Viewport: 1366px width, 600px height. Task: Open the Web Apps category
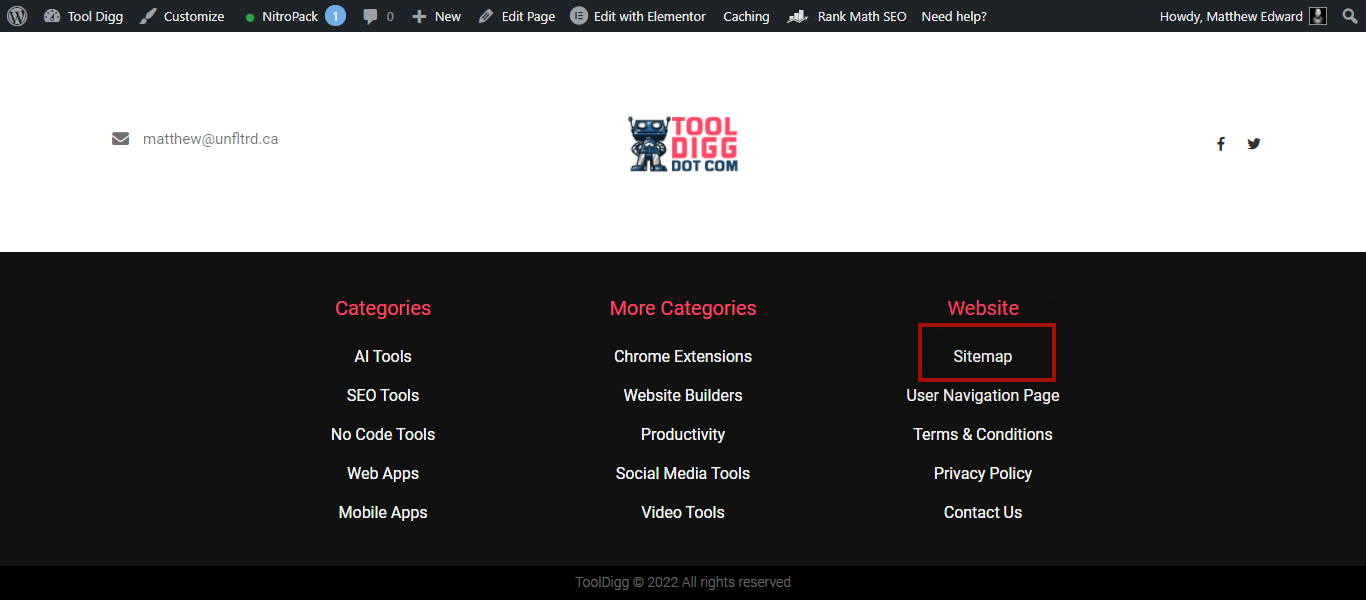click(x=383, y=473)
